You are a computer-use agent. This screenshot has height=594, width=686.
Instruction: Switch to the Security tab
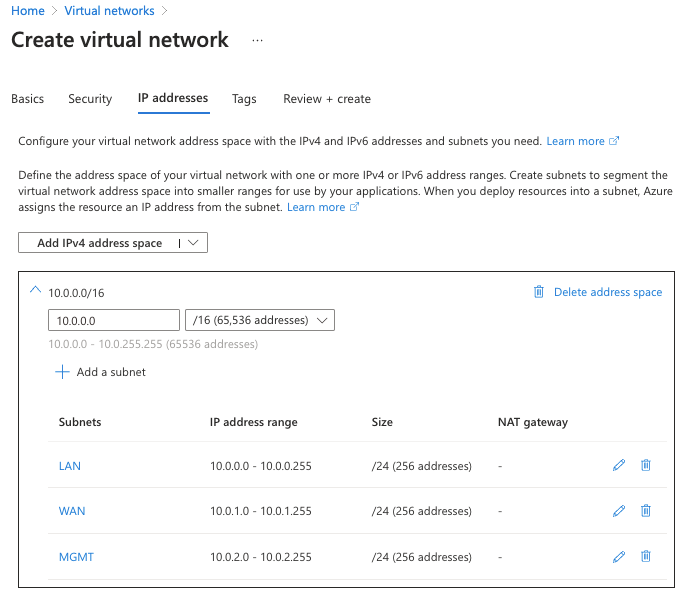coord(90,99)
